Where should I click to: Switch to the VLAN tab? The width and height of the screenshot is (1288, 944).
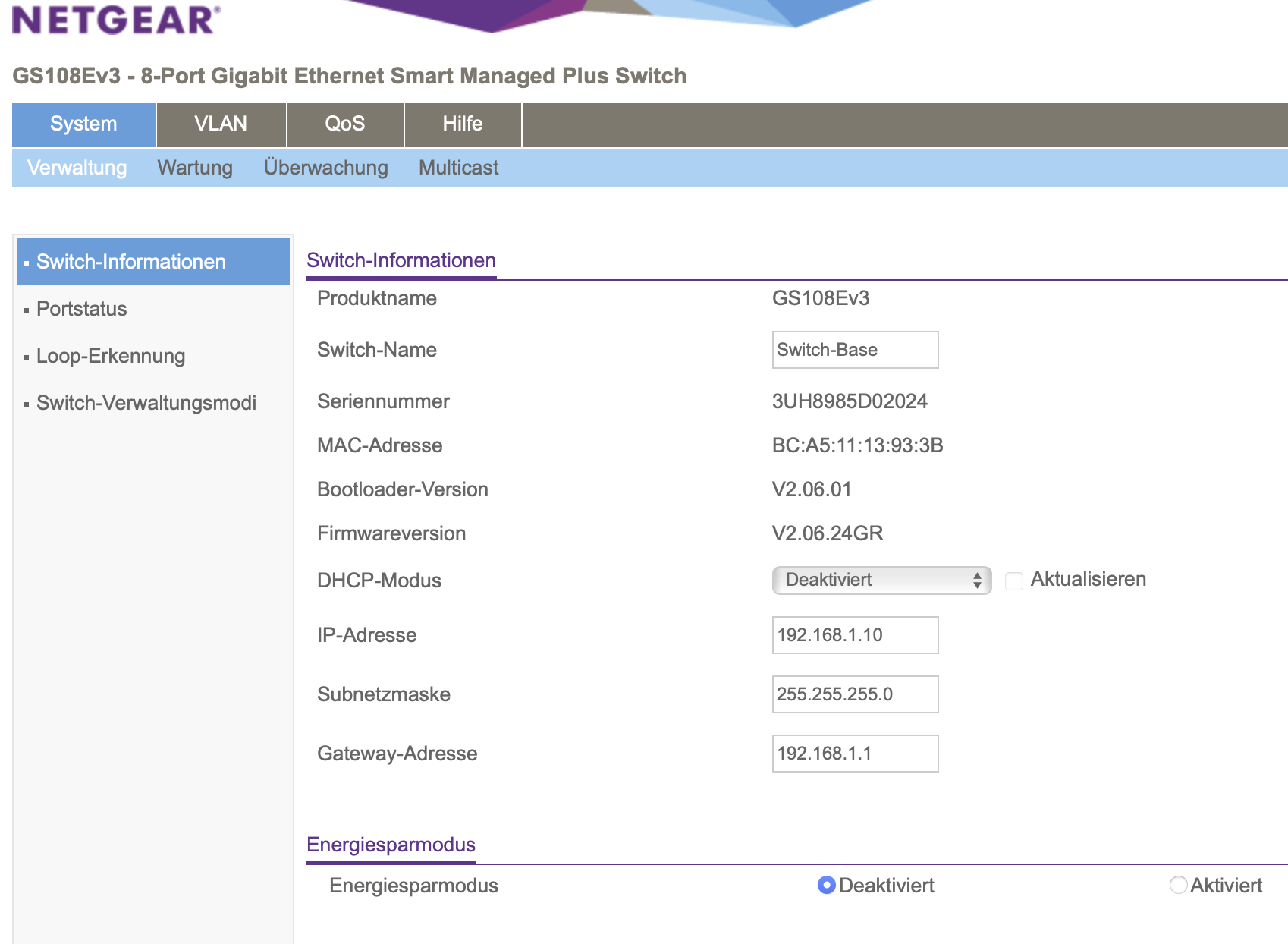(221, 124)
